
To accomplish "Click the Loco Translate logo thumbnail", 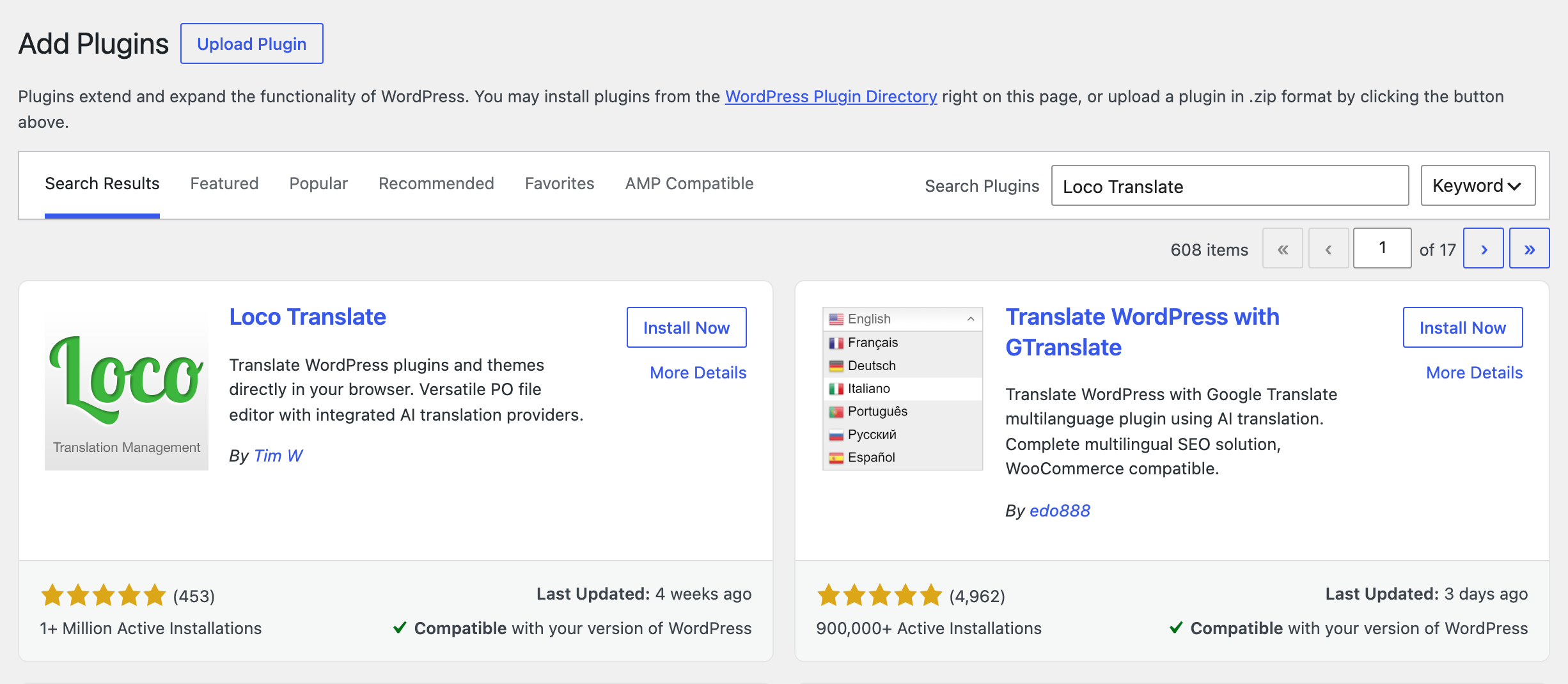I will click(x=127, y=389).
